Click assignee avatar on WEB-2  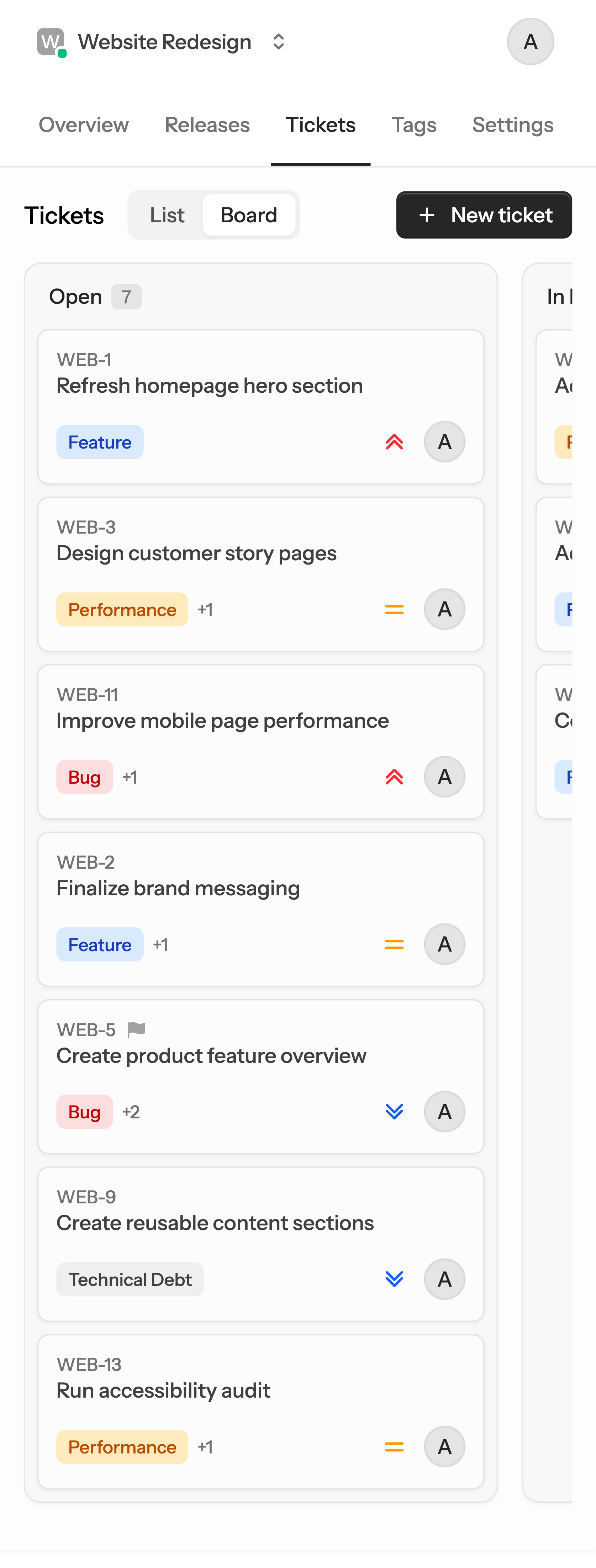tap(444, 944)
